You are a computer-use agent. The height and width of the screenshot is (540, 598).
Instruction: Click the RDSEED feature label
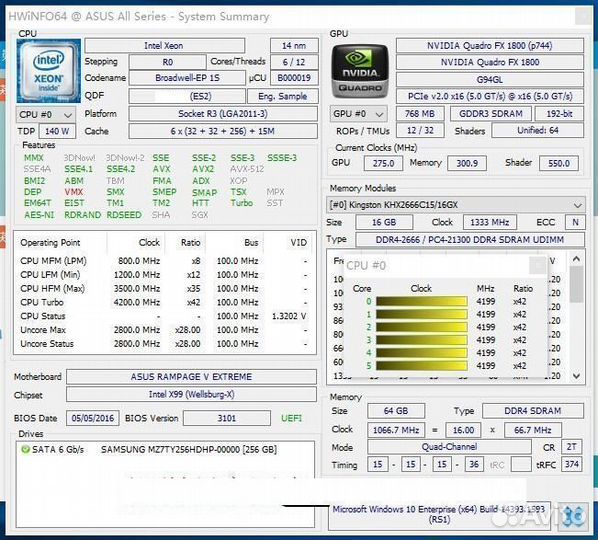124,215
